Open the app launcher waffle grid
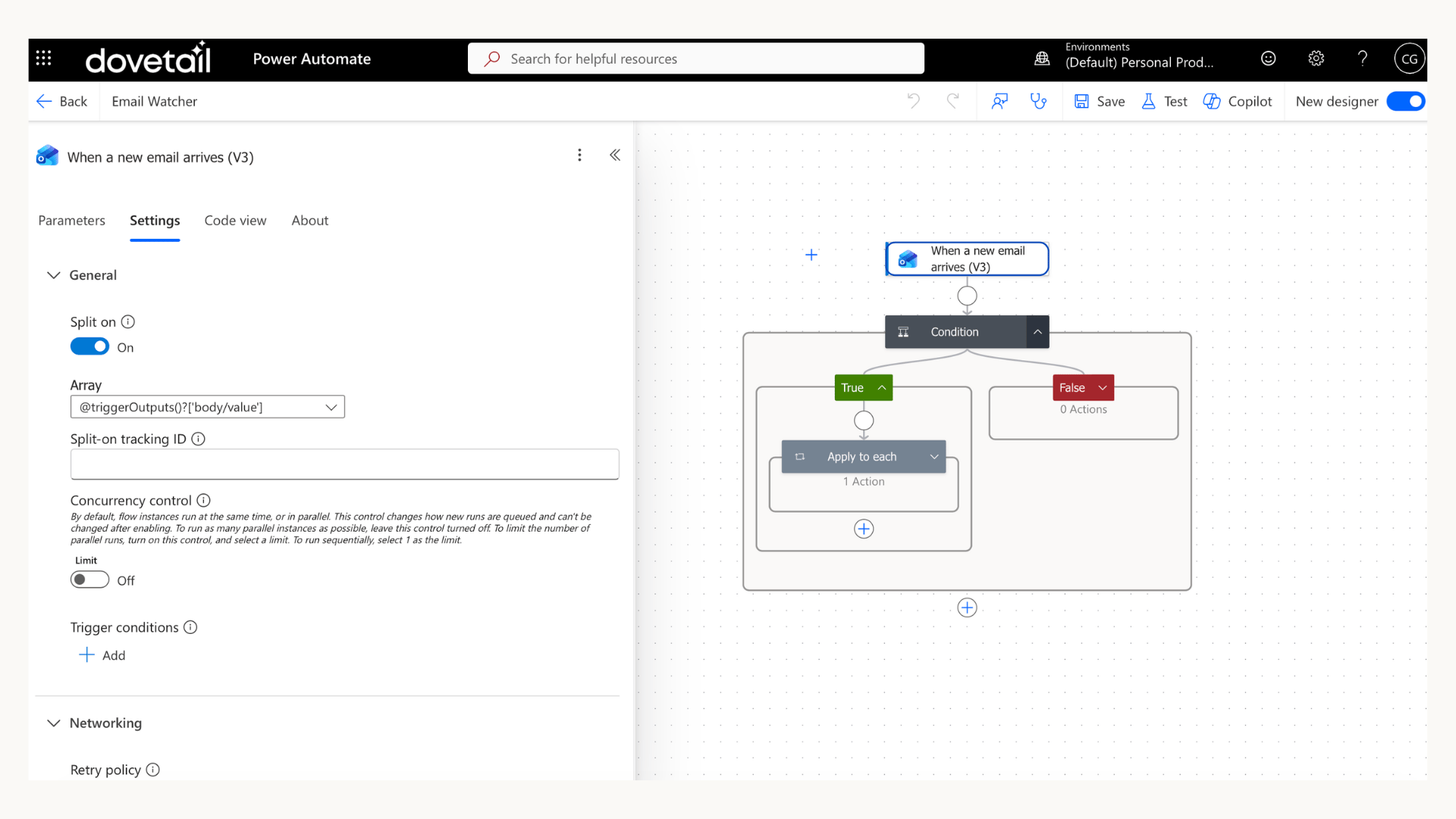1456x819 pixels. (x=44, y=58)
